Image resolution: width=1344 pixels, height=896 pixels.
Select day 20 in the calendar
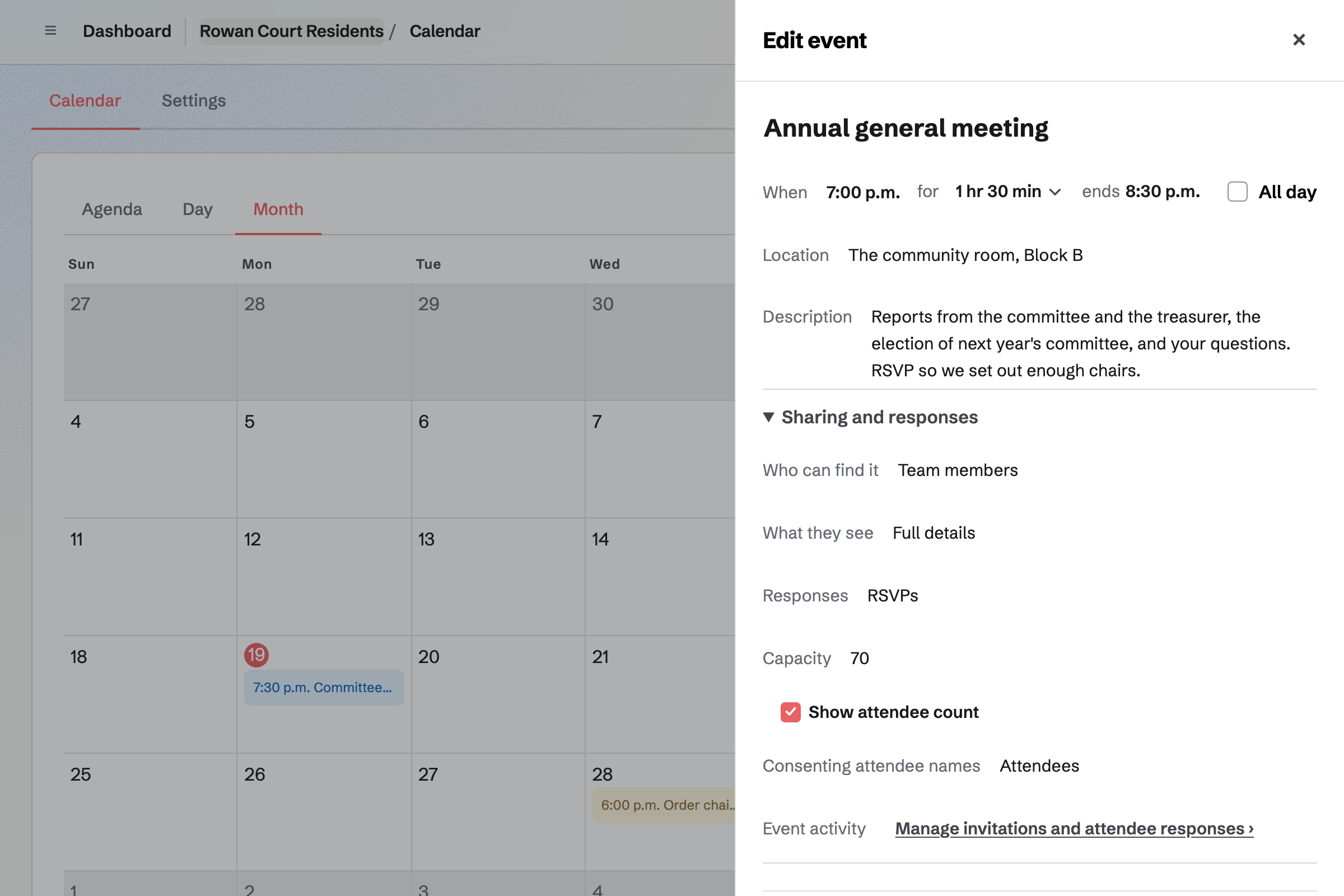coord(428,656)
